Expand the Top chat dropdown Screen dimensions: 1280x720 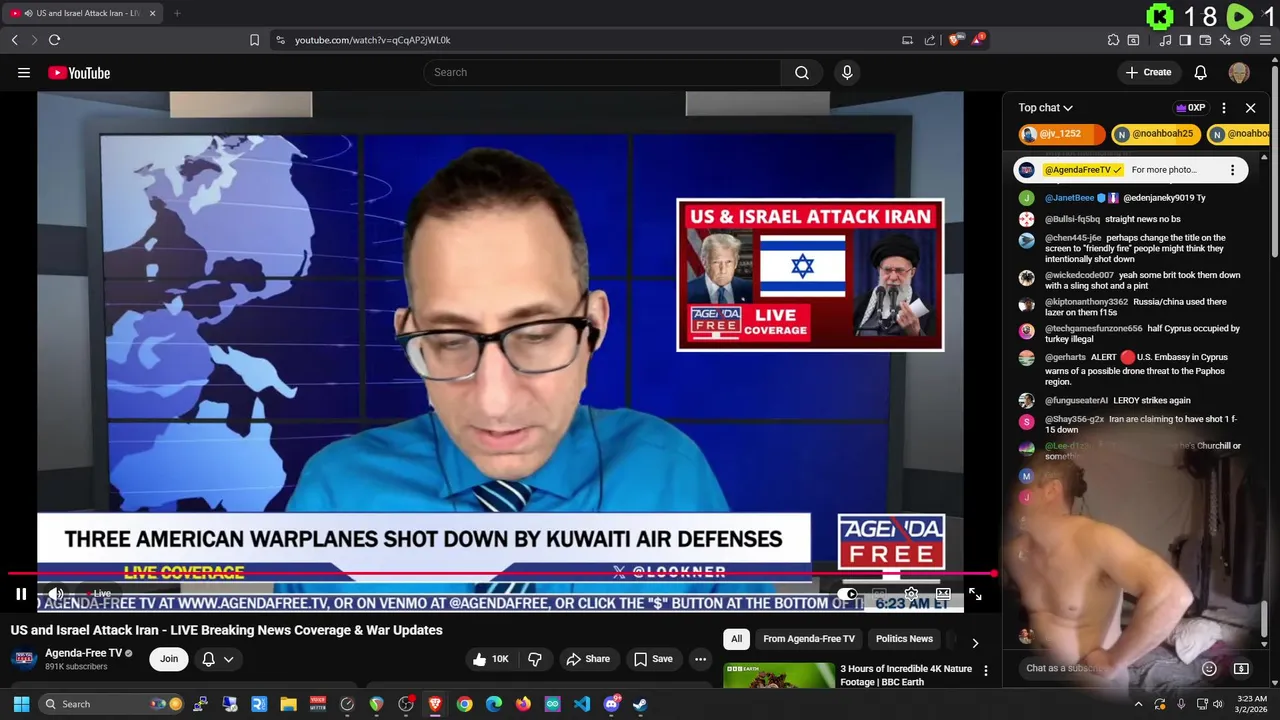1045,108
